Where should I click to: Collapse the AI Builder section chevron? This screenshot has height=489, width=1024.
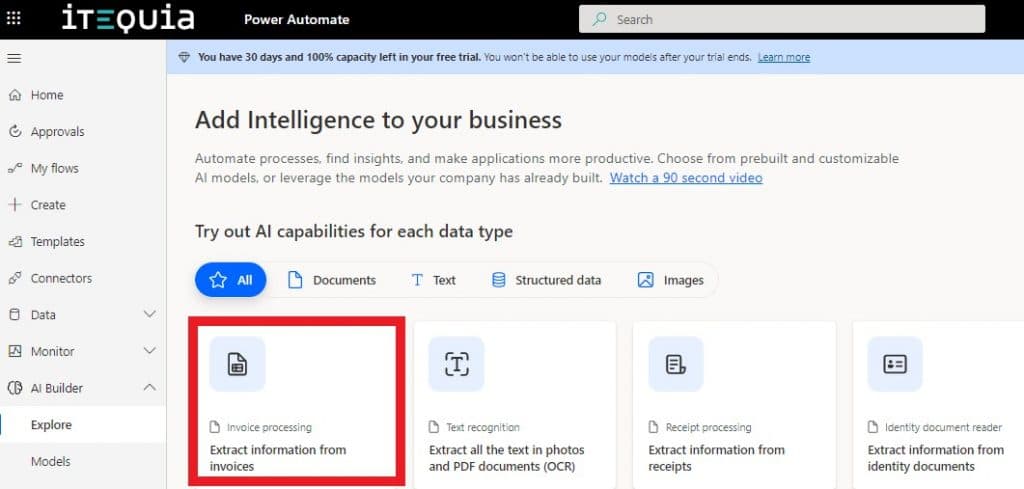[150, 388]
